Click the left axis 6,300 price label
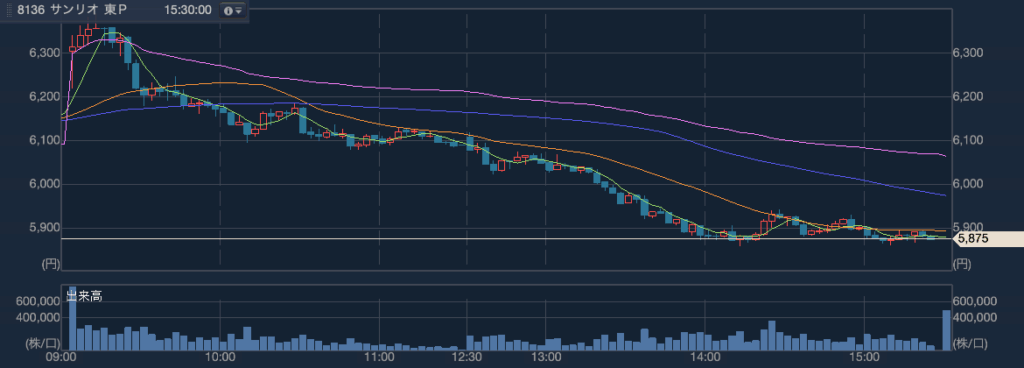 tap(44, 53)
